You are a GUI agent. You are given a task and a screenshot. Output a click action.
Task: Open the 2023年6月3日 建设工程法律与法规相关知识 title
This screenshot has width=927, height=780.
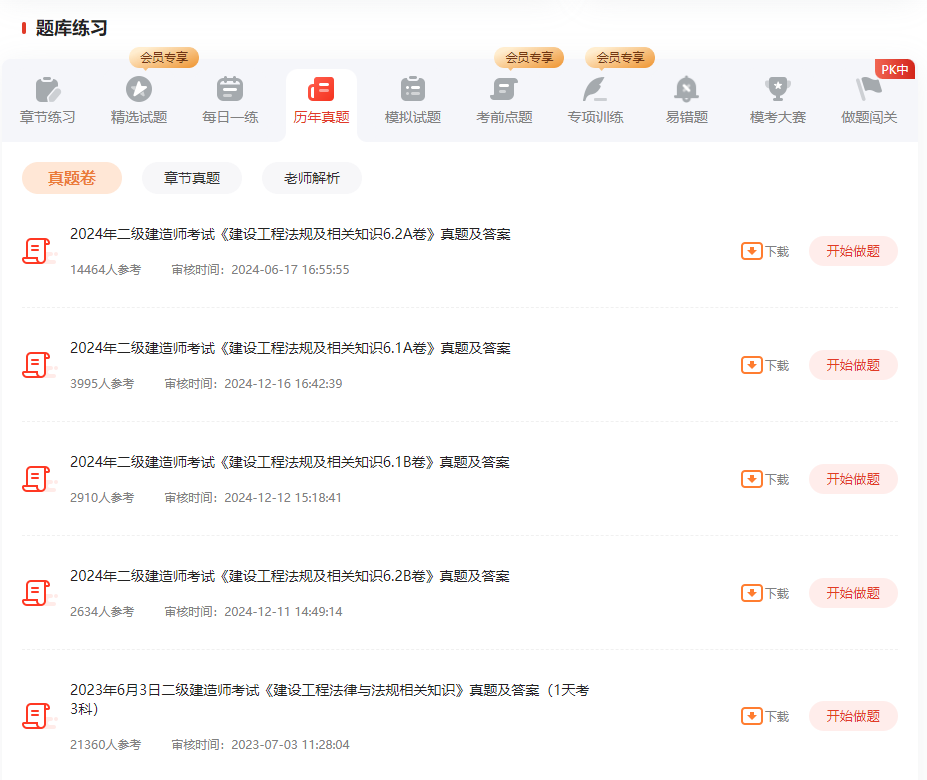click(329, 700)
